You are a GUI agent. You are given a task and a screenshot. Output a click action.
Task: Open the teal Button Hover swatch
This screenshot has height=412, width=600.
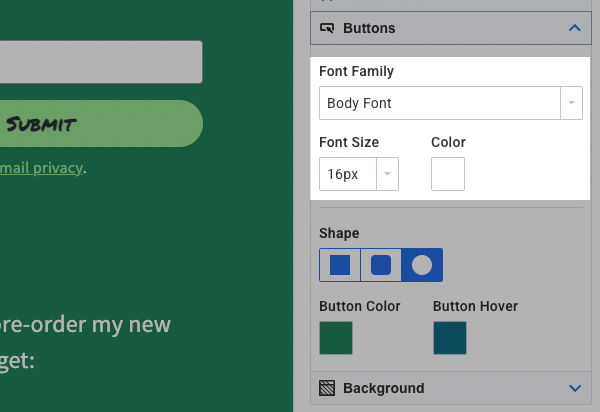[450, 337]
